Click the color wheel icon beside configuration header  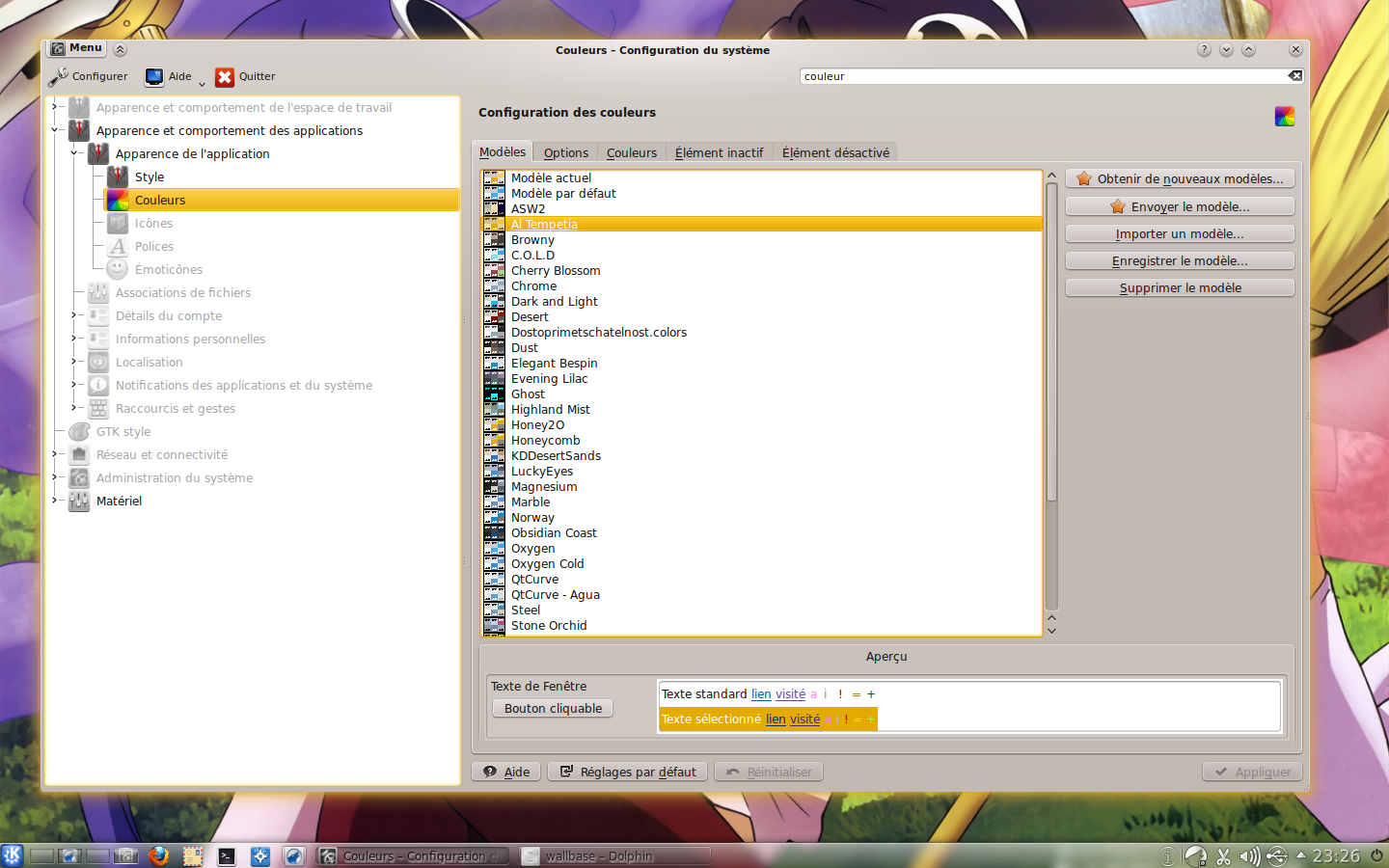pyautogui.click(x=1285, y=116)
